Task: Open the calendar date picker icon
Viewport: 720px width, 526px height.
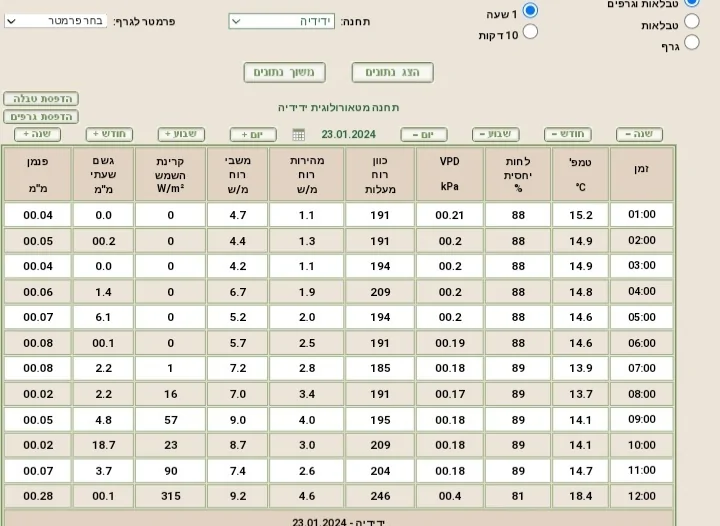Action: [299, 135]
